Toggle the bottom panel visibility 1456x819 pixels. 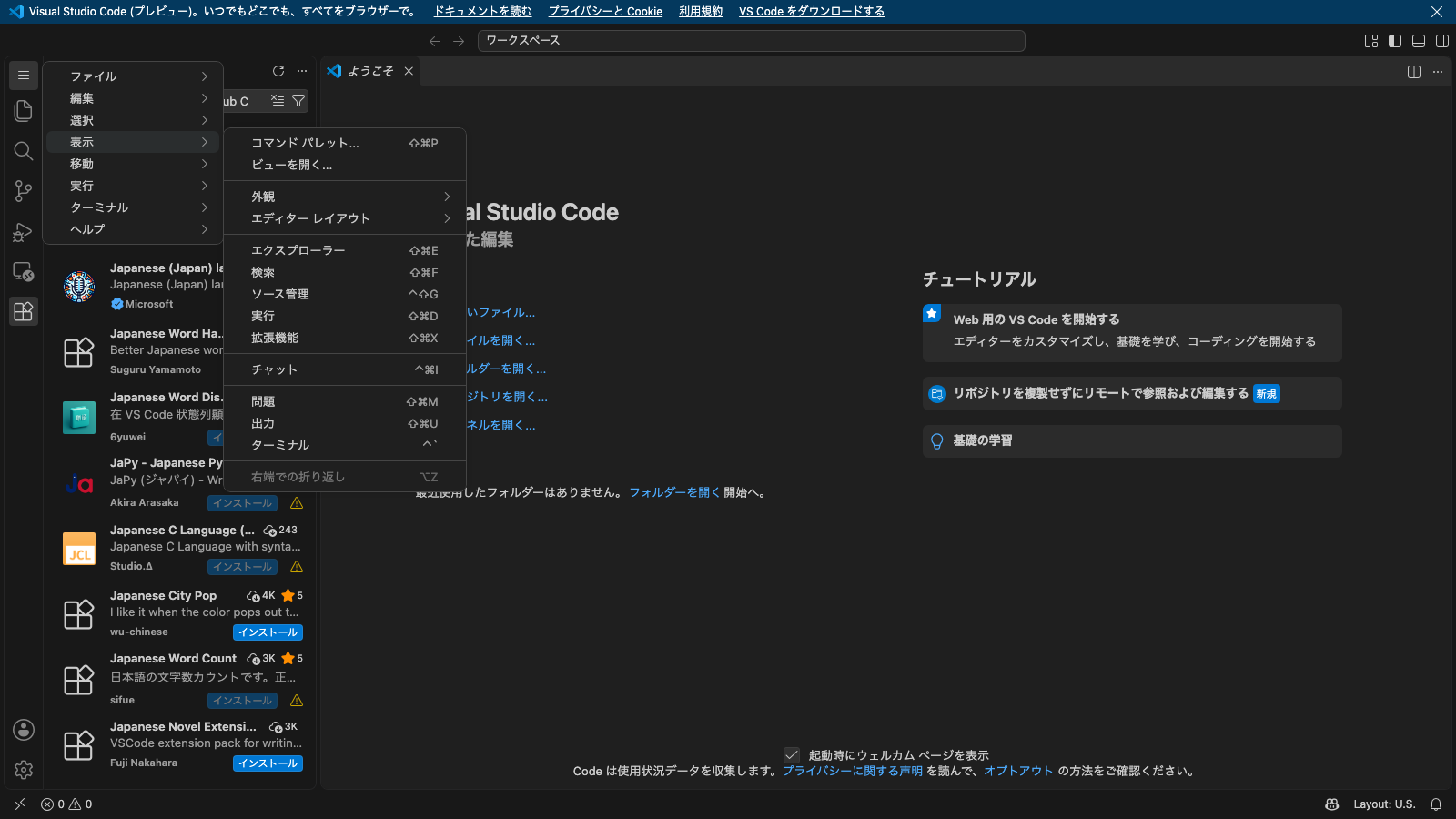coord(1419,41)
